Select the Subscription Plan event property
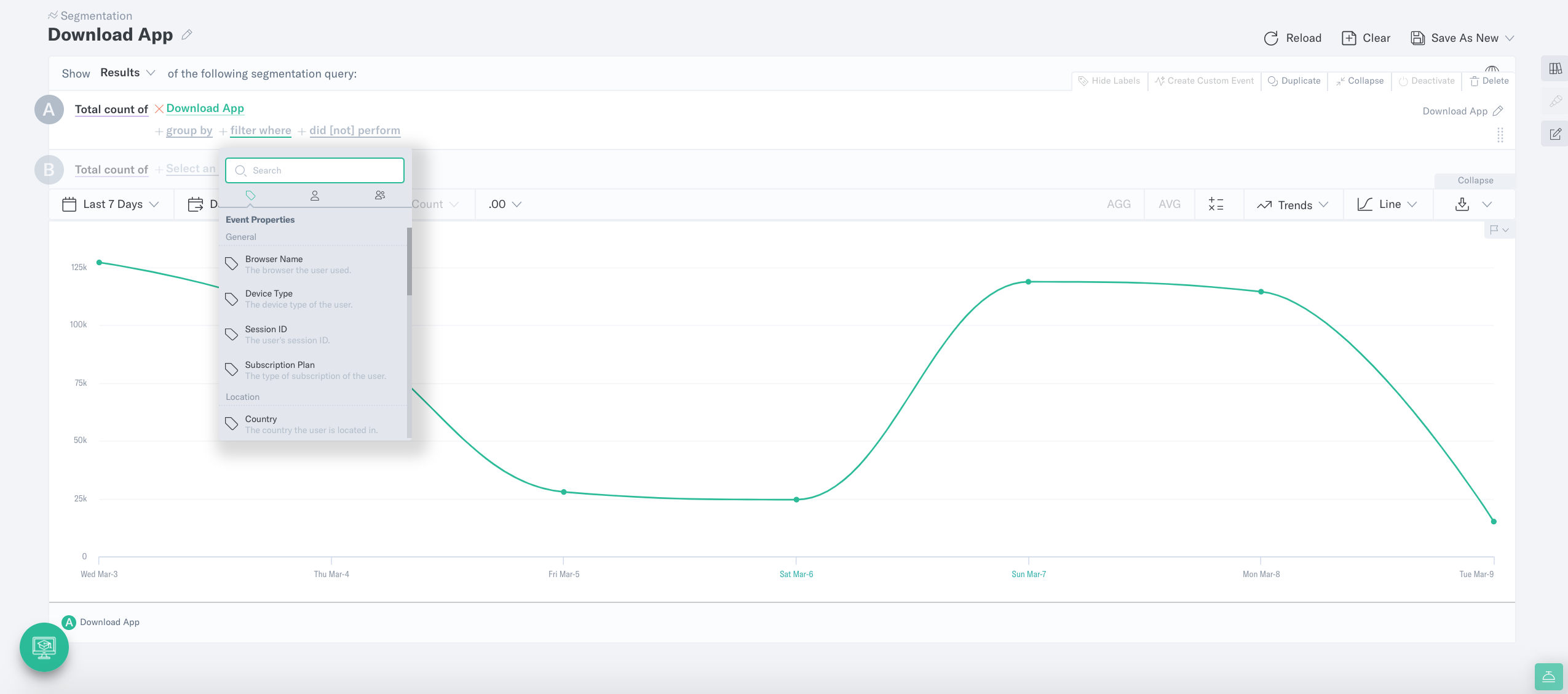Viewport: 1568px width, 694px height. 315,370
